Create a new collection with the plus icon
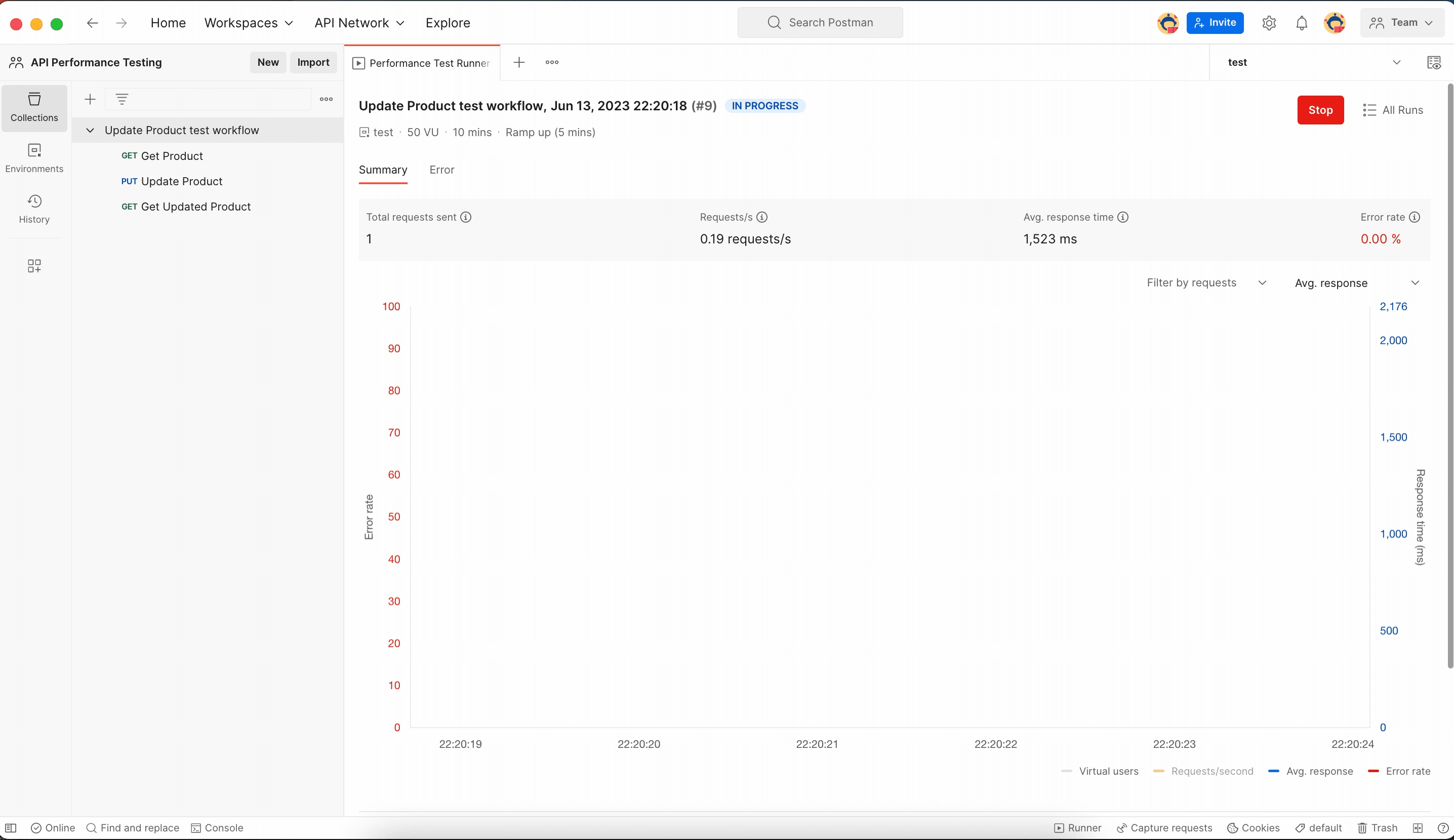Viewport: 1454px width, 840px height. click(x=90, y=99)
